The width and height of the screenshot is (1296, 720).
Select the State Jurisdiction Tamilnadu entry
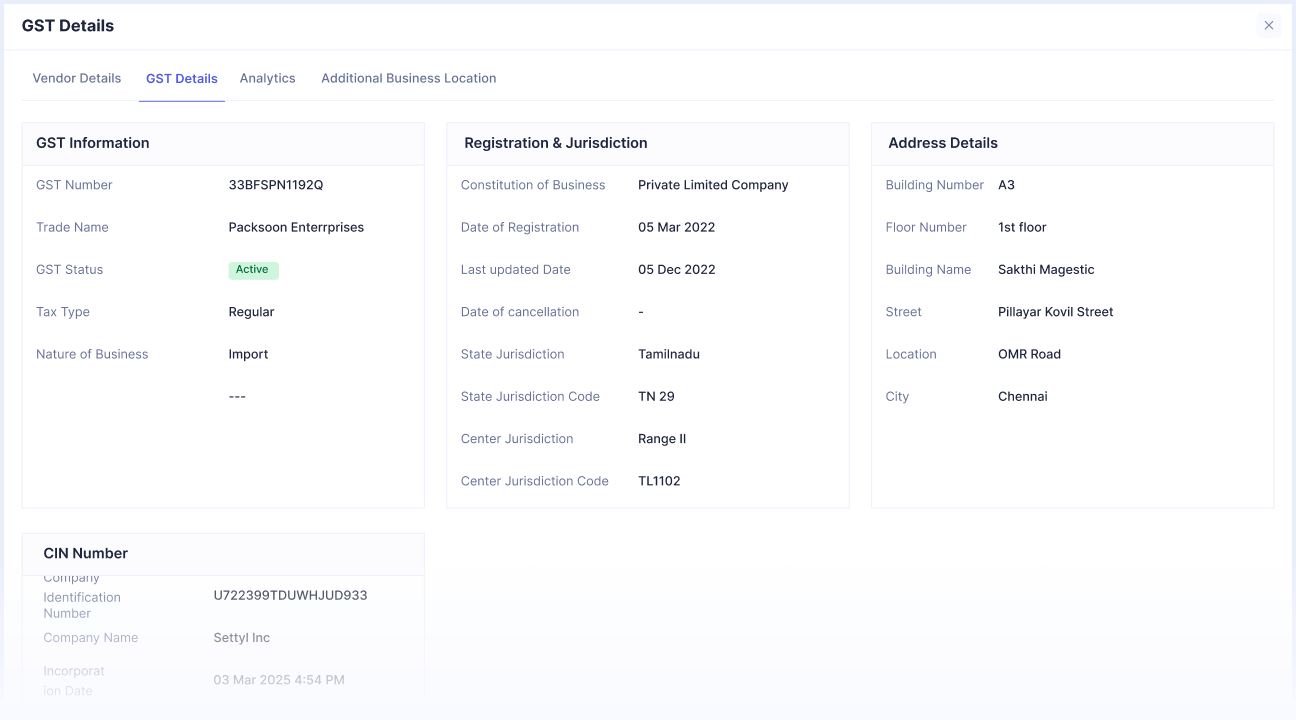669,353
